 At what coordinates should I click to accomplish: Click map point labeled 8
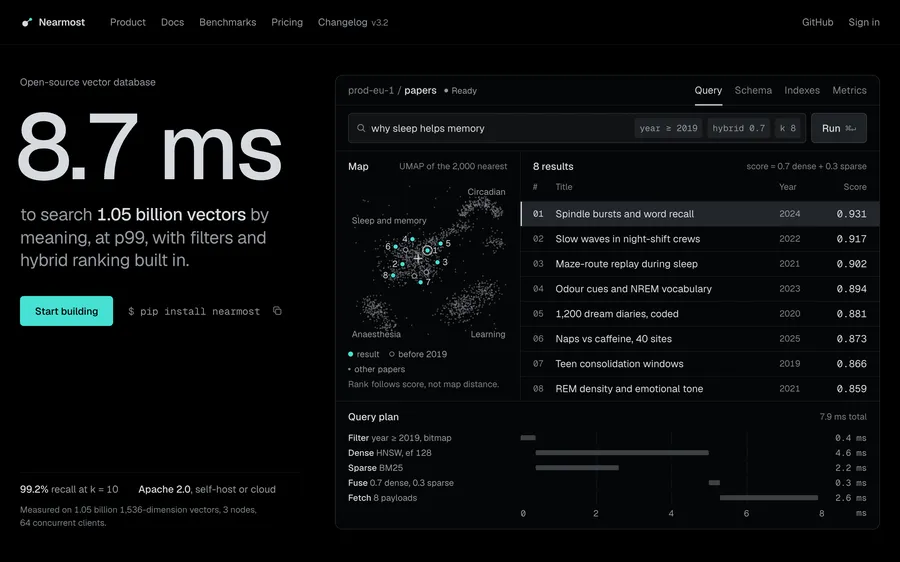point(393,276)
